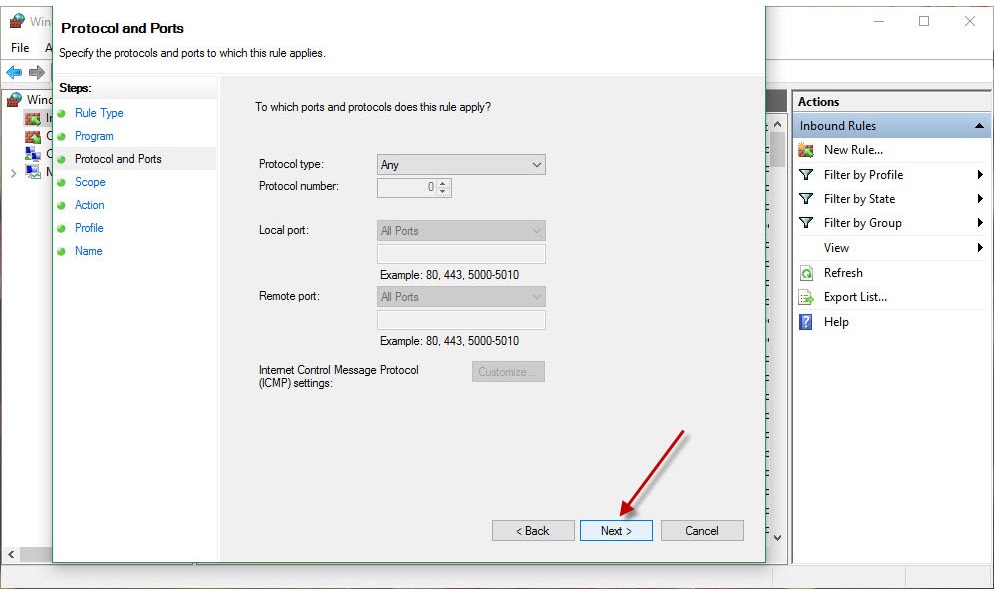Click the firewall root node icon in tree
The image size is (994, 597).
pyautogui.click(x=14, y=100)
